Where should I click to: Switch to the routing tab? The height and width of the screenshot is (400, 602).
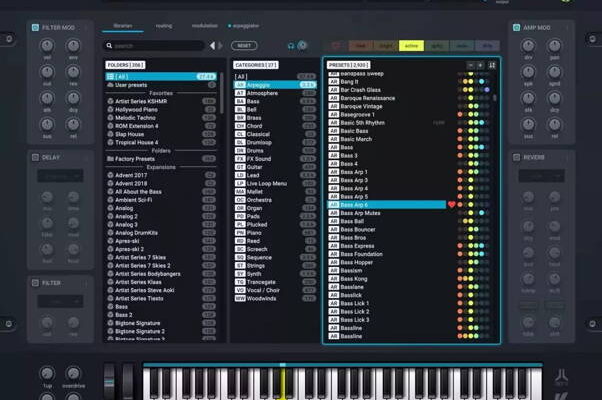[162, 25]
